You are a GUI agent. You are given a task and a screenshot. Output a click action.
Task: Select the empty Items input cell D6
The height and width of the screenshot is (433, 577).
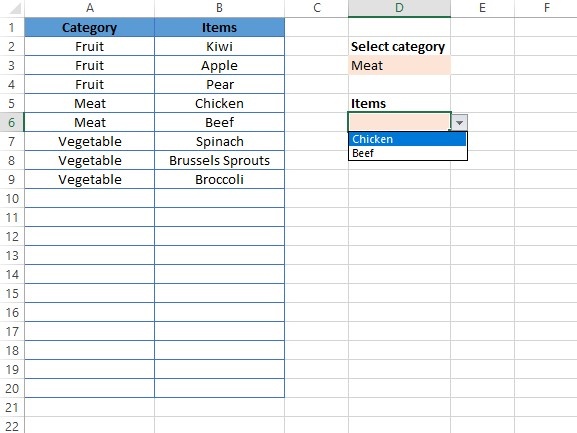tap(399, 123)
